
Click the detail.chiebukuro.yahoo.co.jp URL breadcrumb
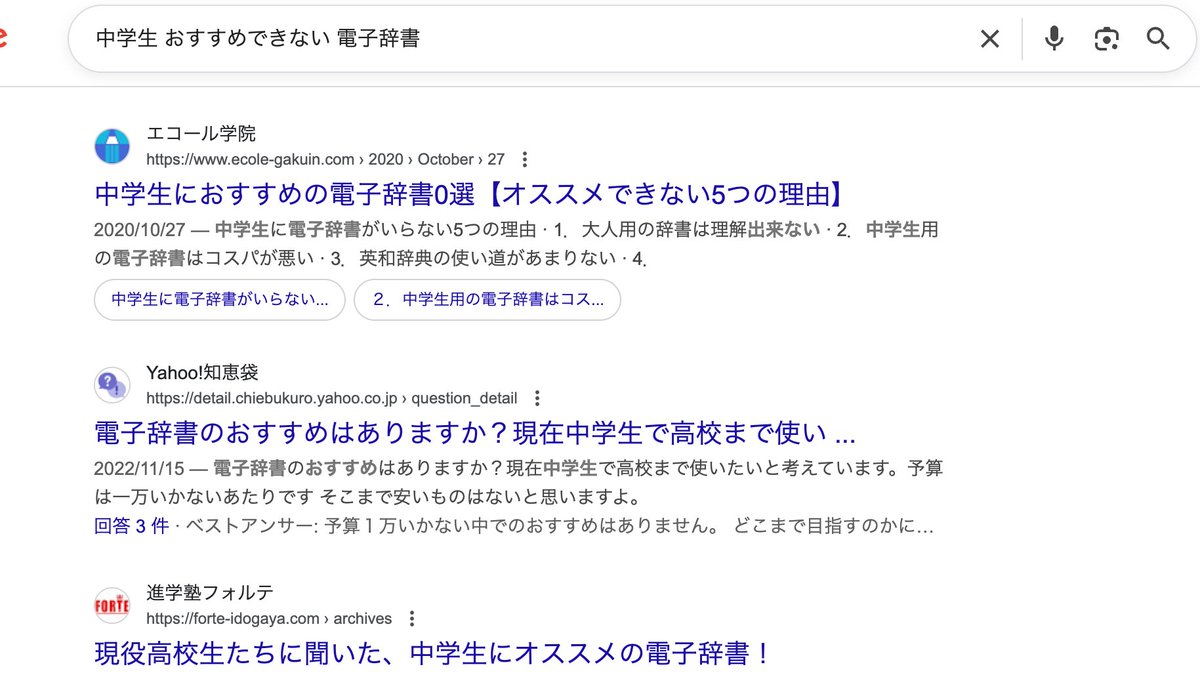click(331, 398)
